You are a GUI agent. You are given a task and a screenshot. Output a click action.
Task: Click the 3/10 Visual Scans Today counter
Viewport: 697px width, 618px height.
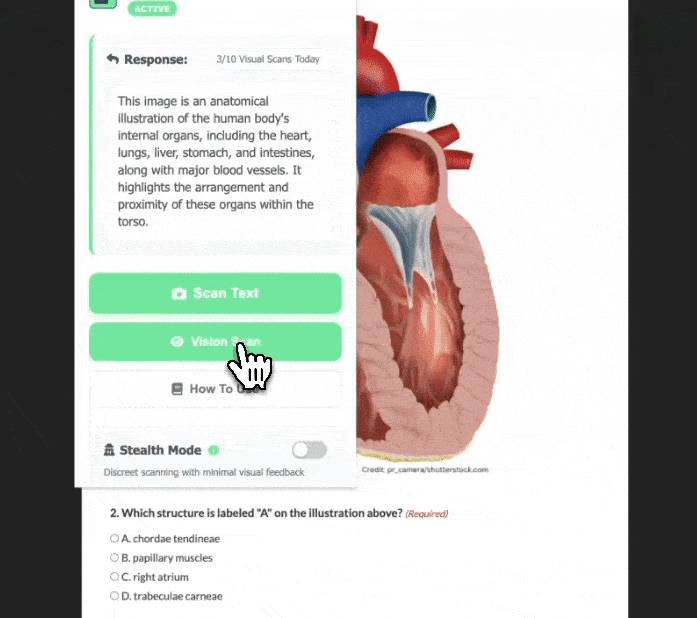point(268,59)
